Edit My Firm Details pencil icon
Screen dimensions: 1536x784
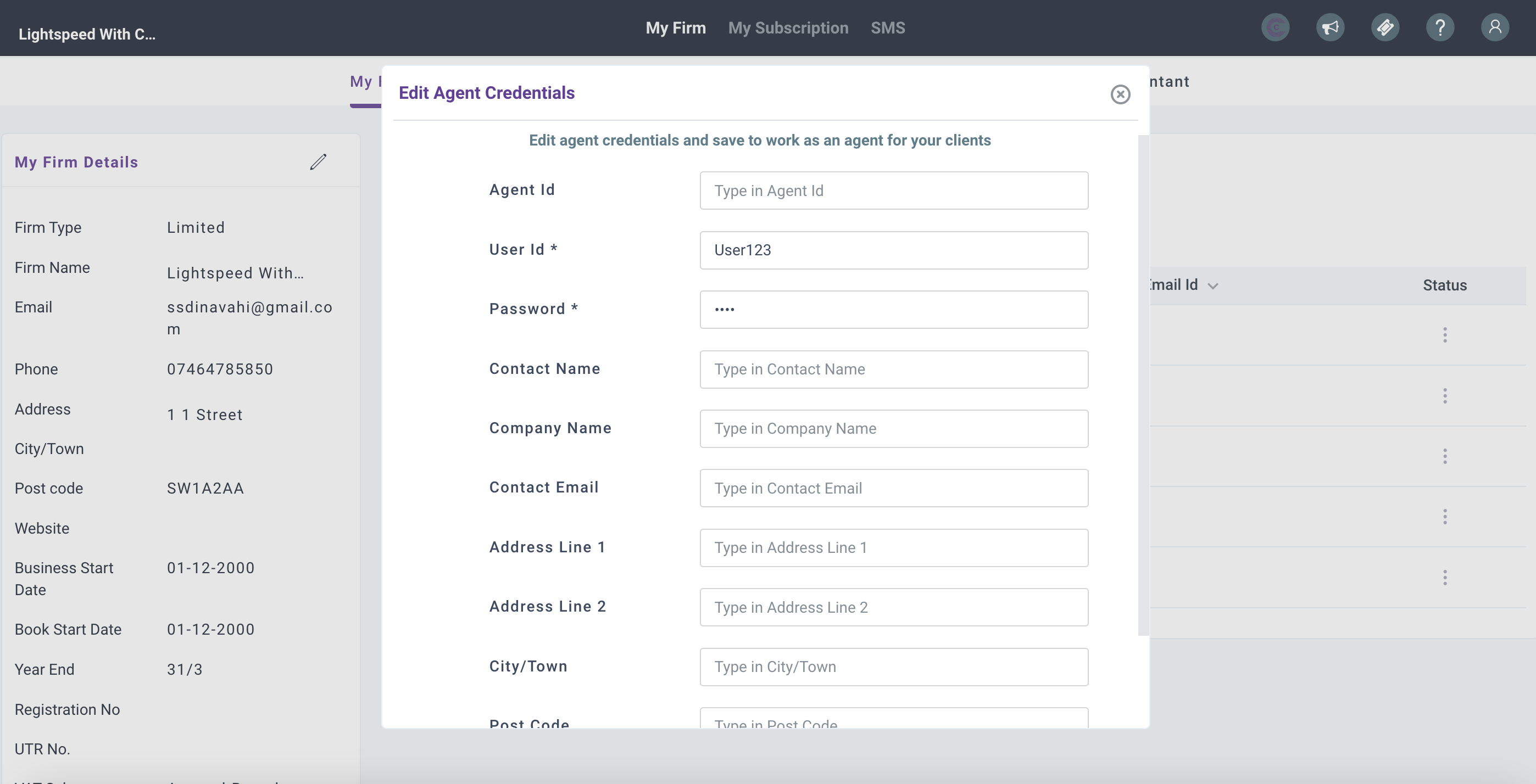(x=318, y=162)
